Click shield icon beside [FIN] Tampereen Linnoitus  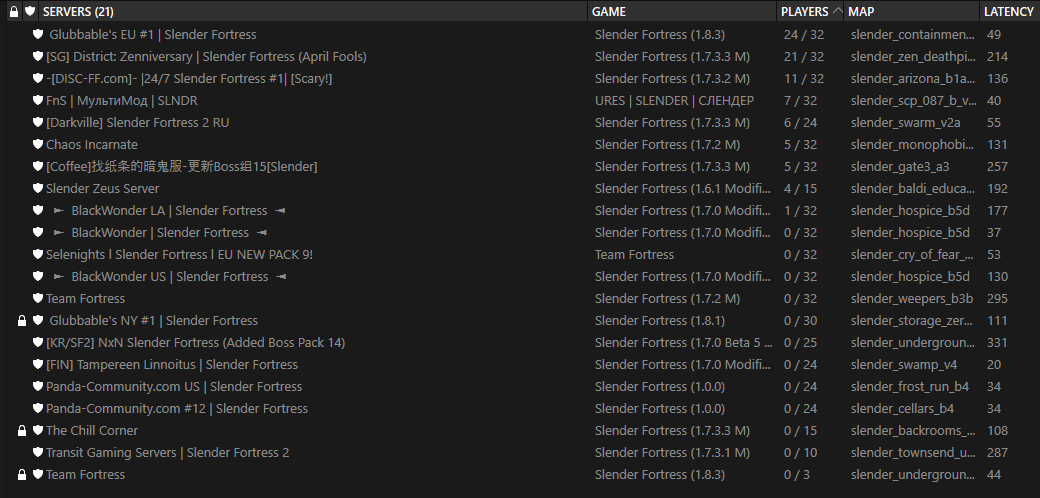pyautogui.click(x=38, y=364)
